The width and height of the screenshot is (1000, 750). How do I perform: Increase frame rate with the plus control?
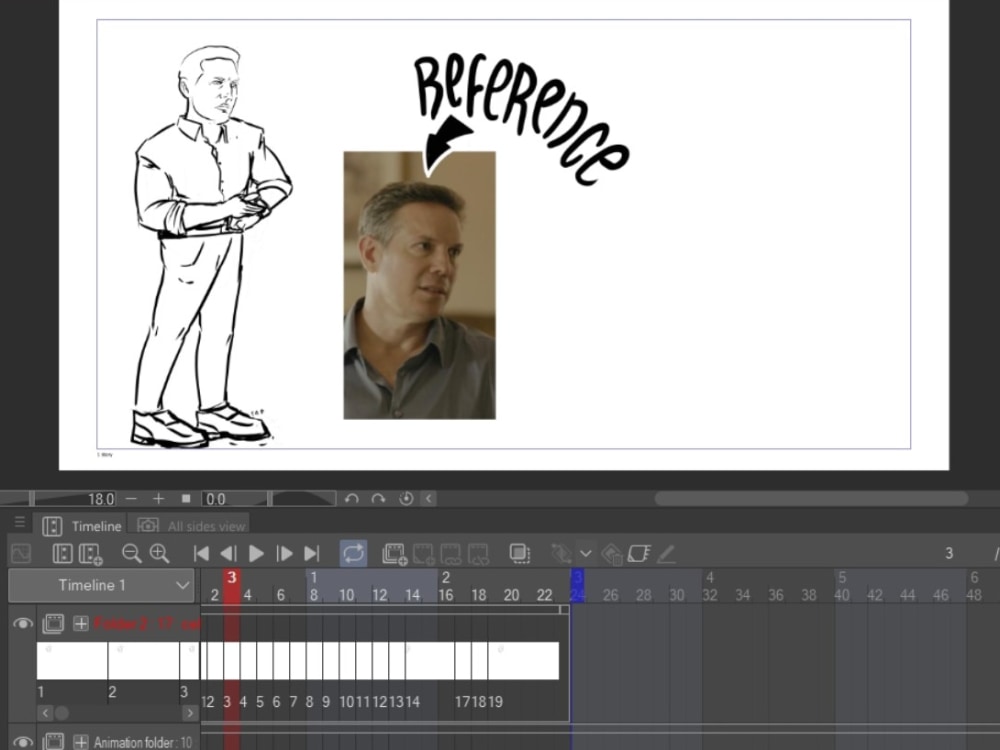(157, 499)
